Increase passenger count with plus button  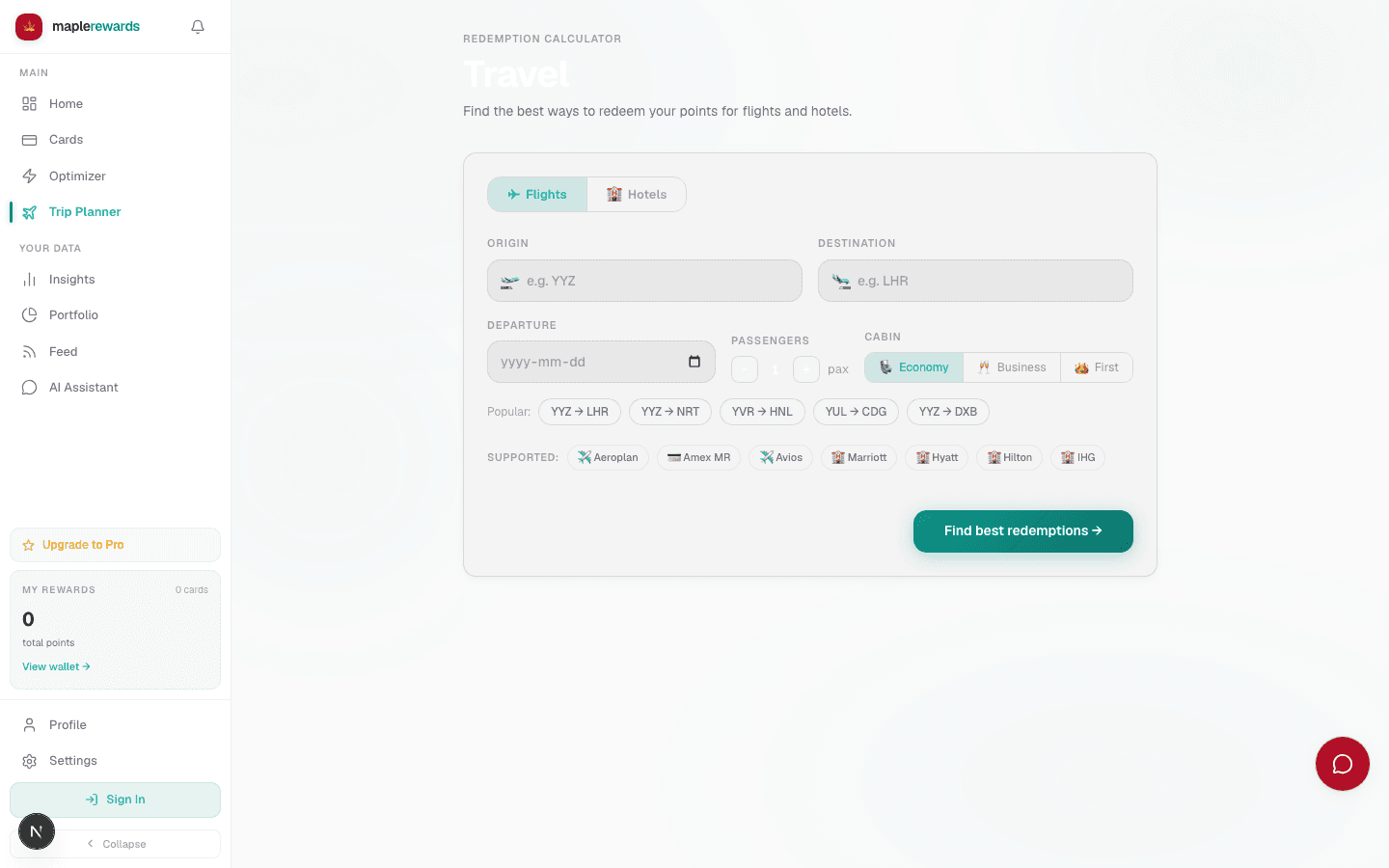805,369
